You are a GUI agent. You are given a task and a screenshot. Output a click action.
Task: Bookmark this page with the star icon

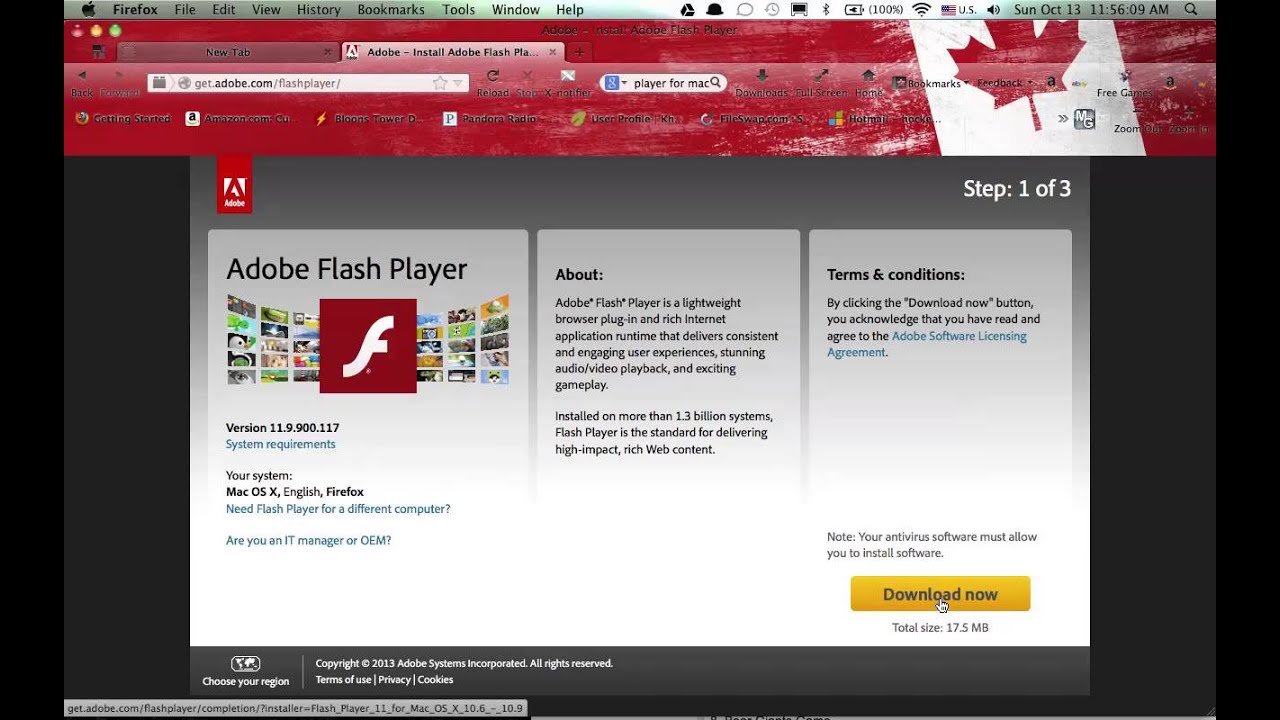440,83
